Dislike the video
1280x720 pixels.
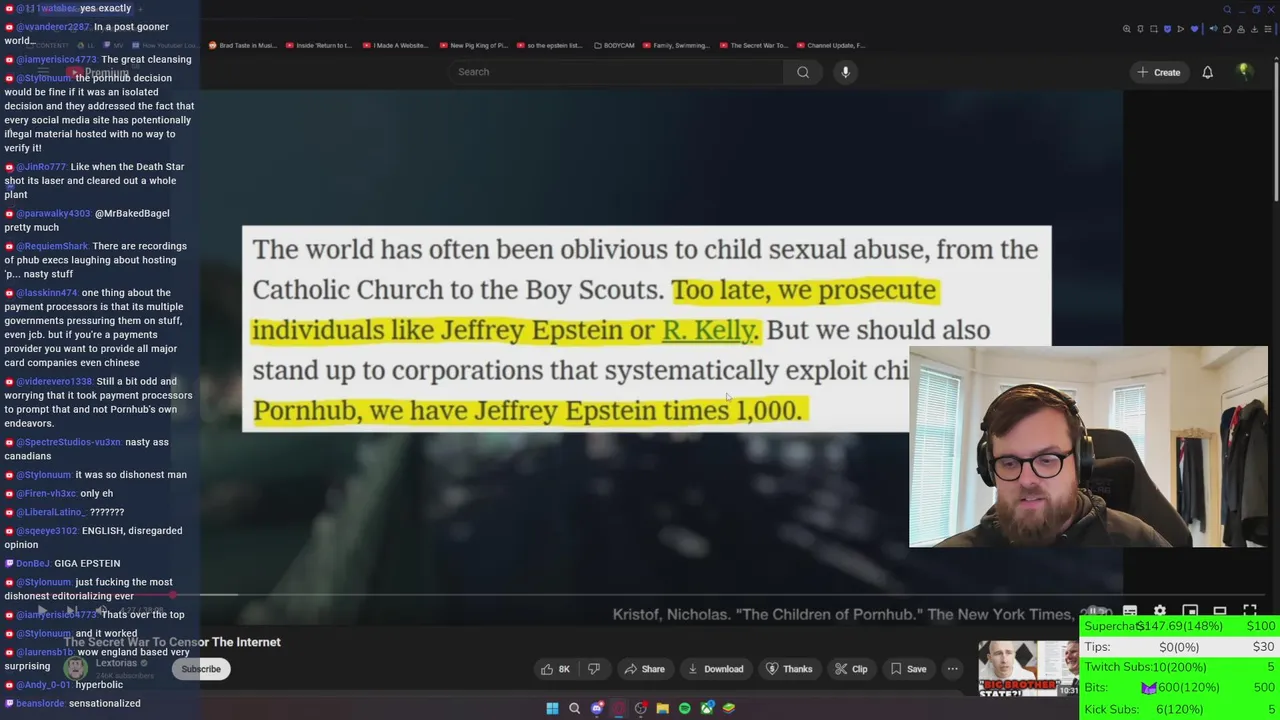click(x=594, y=669)
